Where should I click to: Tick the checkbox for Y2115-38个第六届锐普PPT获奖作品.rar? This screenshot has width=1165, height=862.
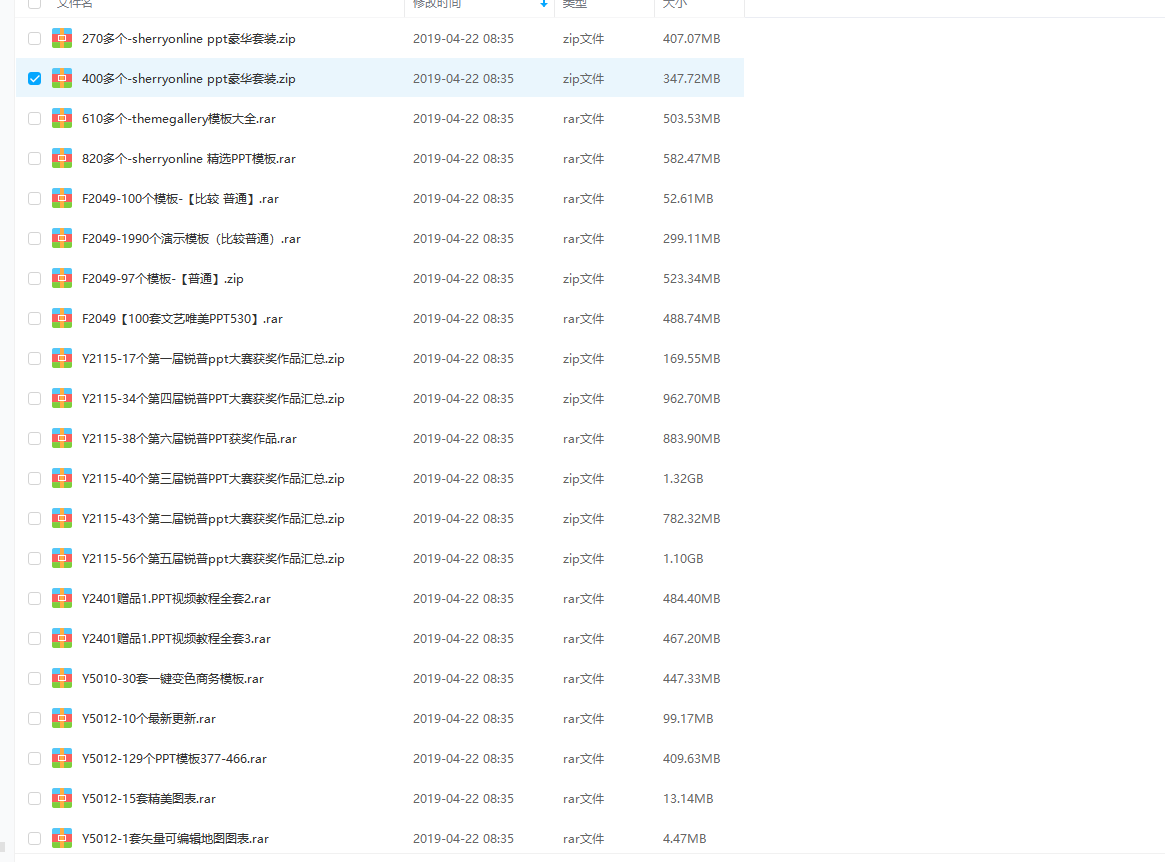[34, 438]
